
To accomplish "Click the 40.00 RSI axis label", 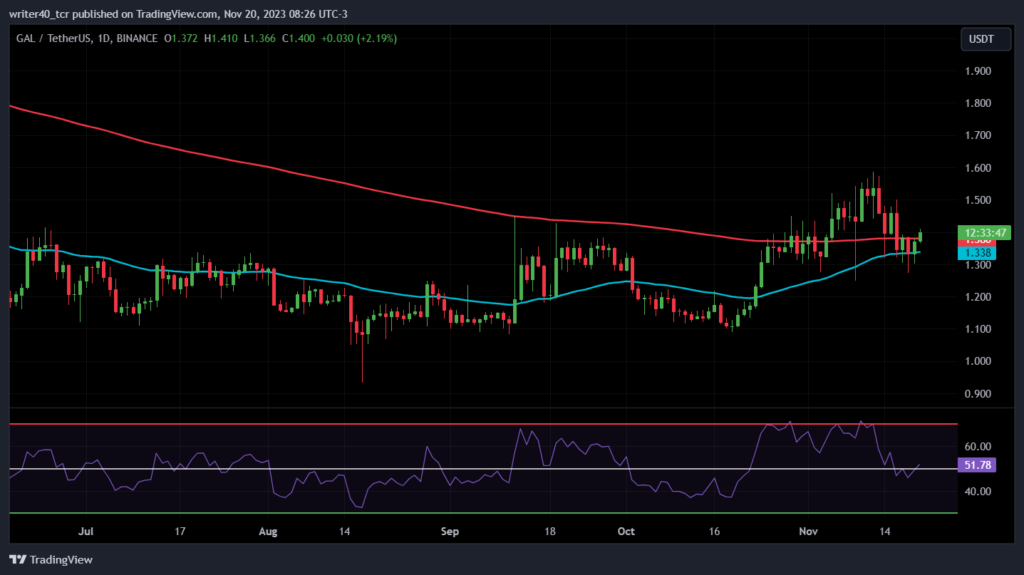I will pyautogui.click(x=978, y=491).
